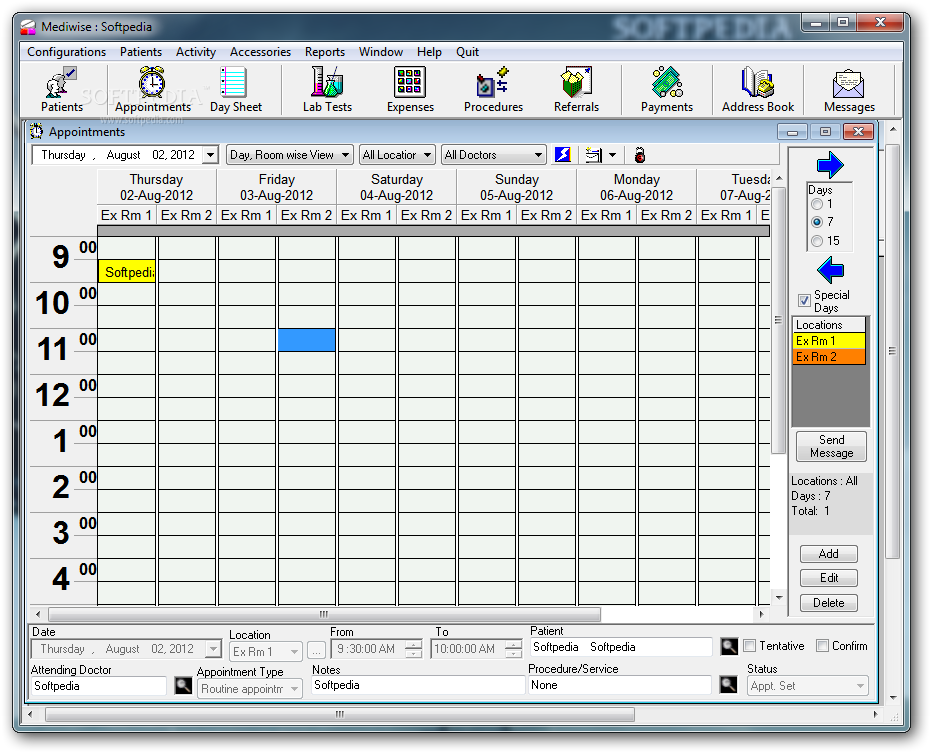Screen dimensions: 931x753
Task: Open the Lab Tests icon
Action: 327,89
